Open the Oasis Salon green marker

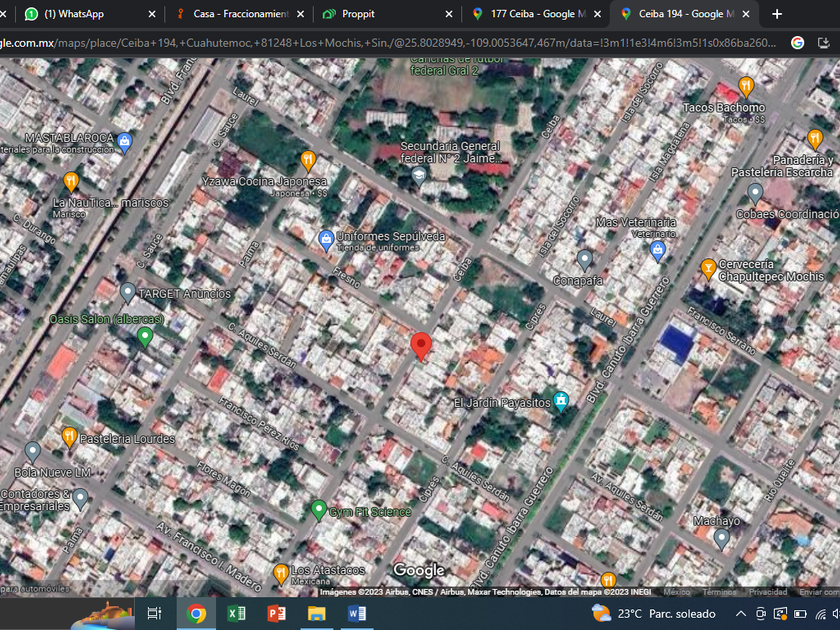coord(145,337)
